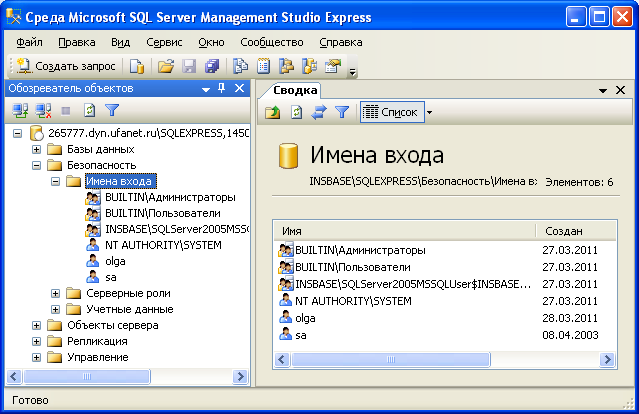Open the Сообщество menu

[x=272, y=42]
